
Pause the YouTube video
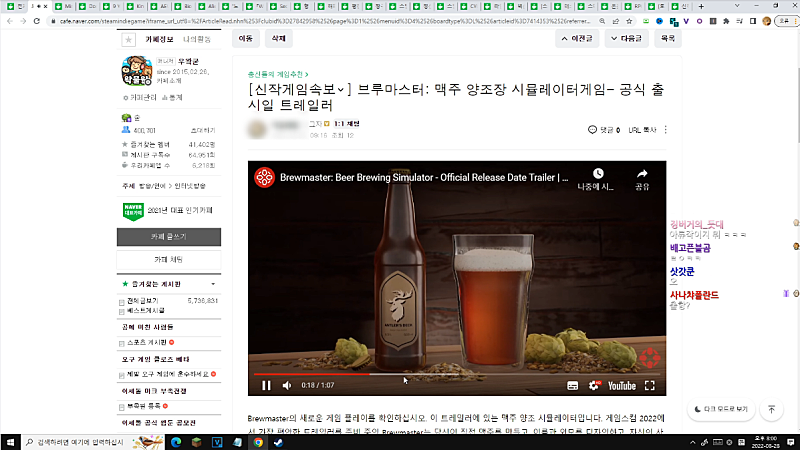(266, 385)
